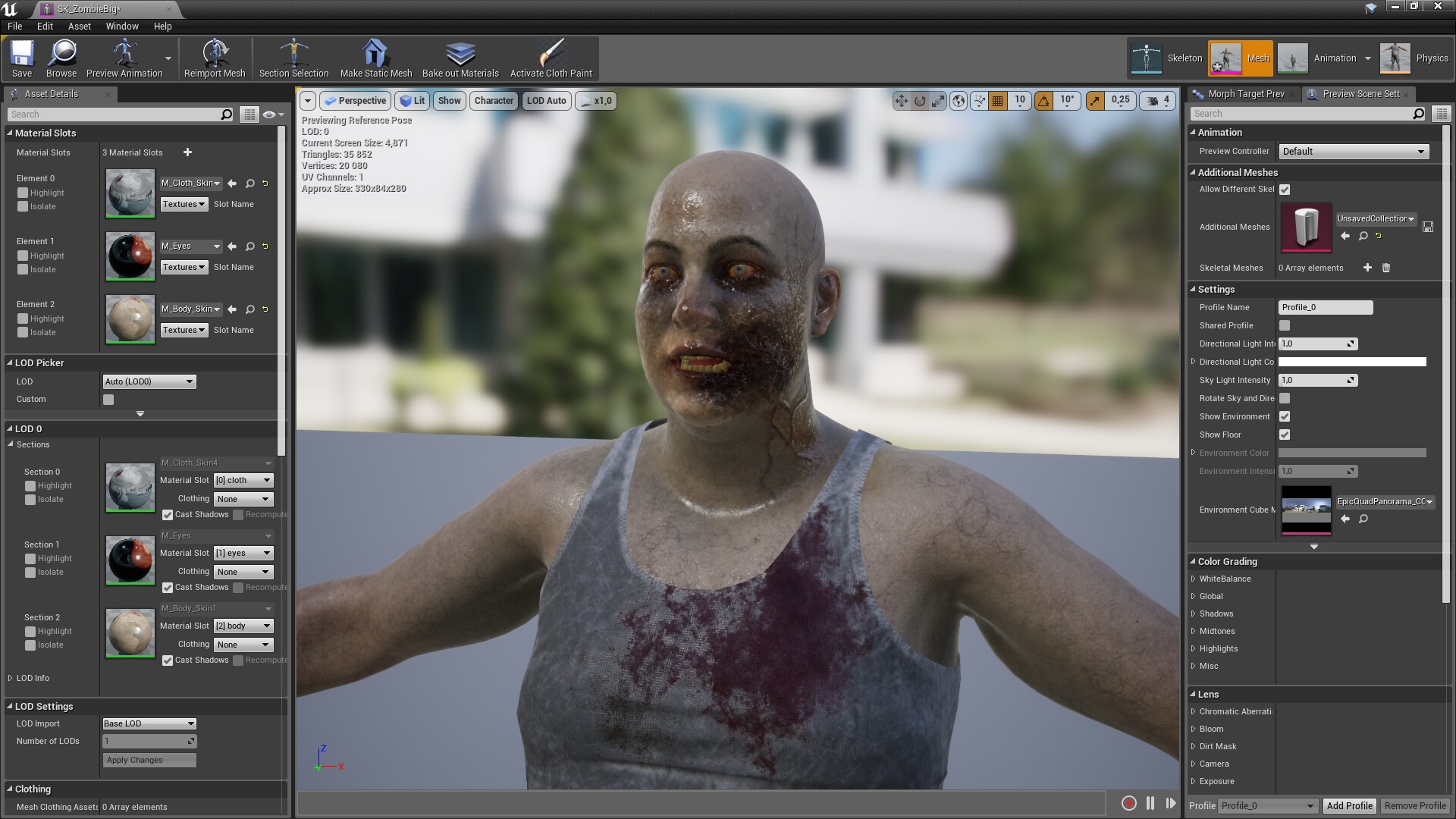The image size is (1456, 819).
Task: Click the Directional Light Color swatch
Action: coord(1351,362)
